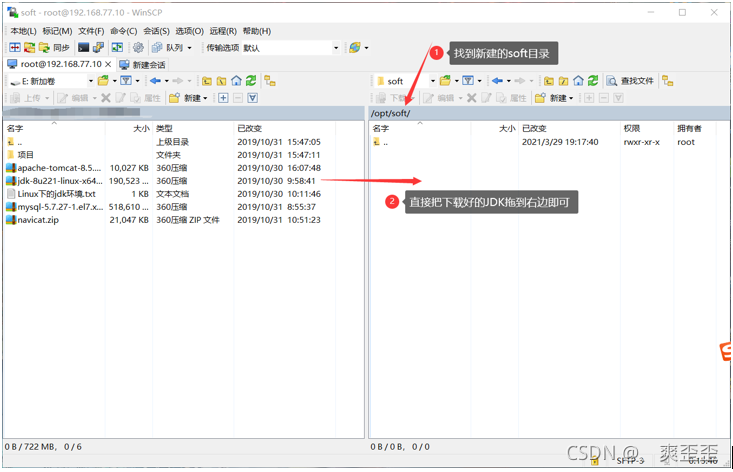Image resolution: width=733 pixels, height=472 pixels.
Task: Go to remote root directory icon
Action: 564,81
